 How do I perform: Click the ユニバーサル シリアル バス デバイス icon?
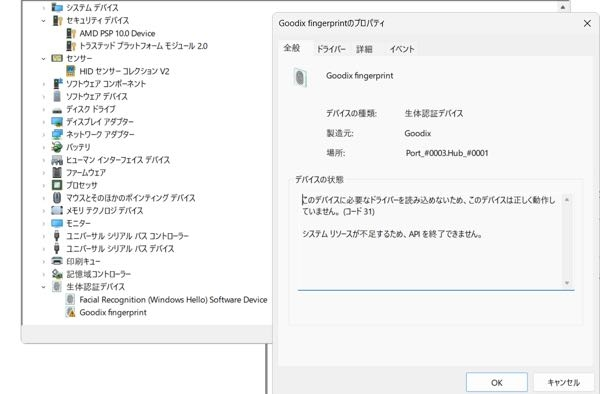57,249
